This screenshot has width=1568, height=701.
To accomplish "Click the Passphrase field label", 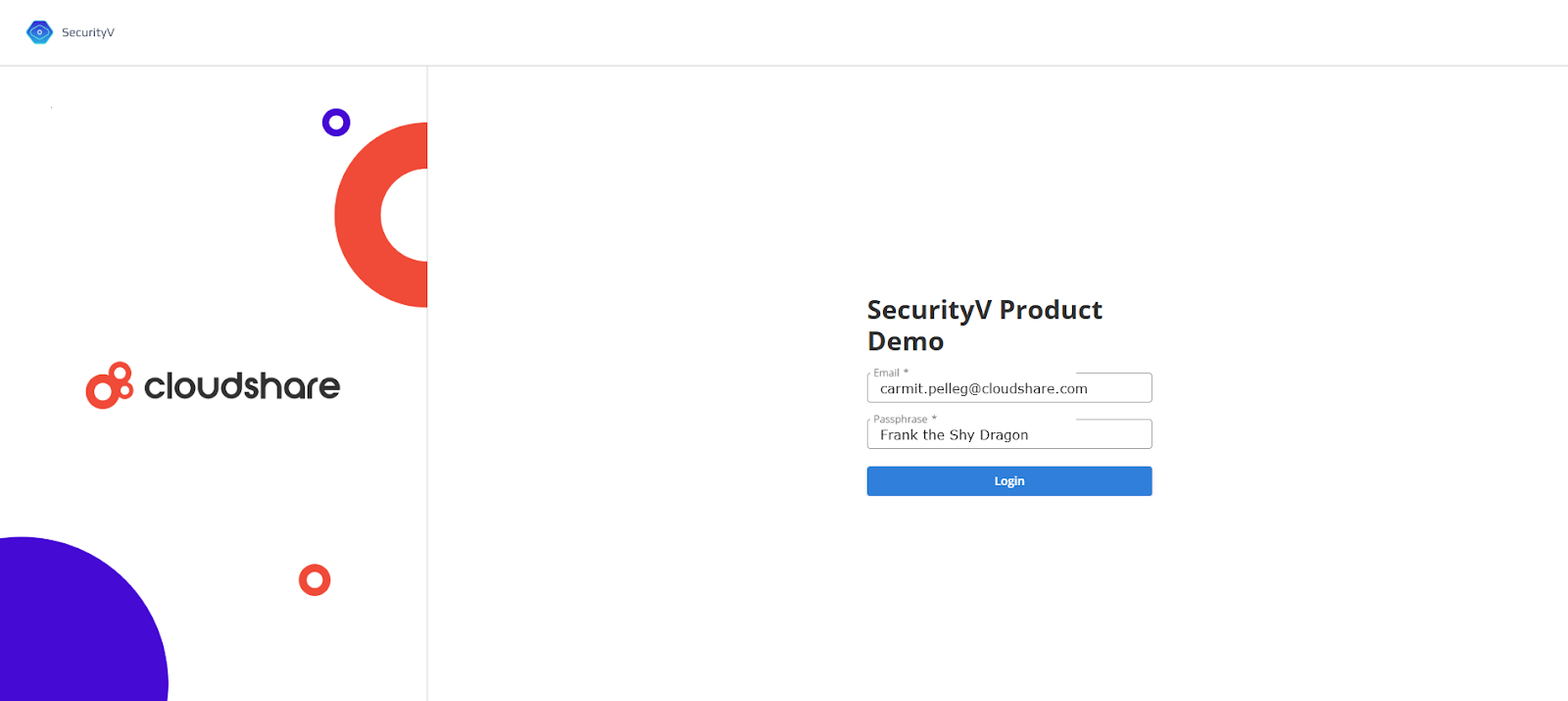I will [x=900, y=419].
